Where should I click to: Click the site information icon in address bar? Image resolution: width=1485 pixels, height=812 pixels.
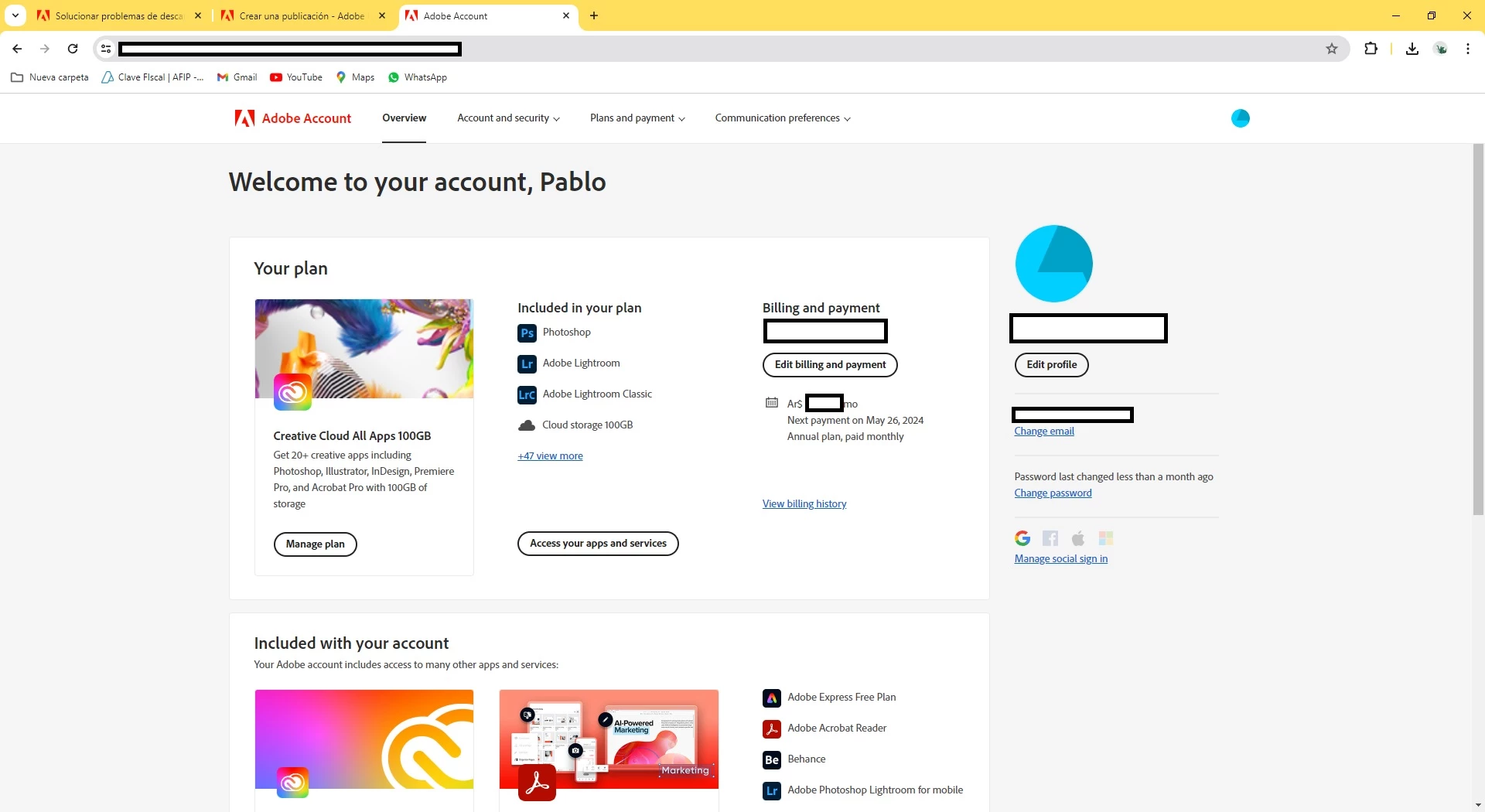click(106, 49)
